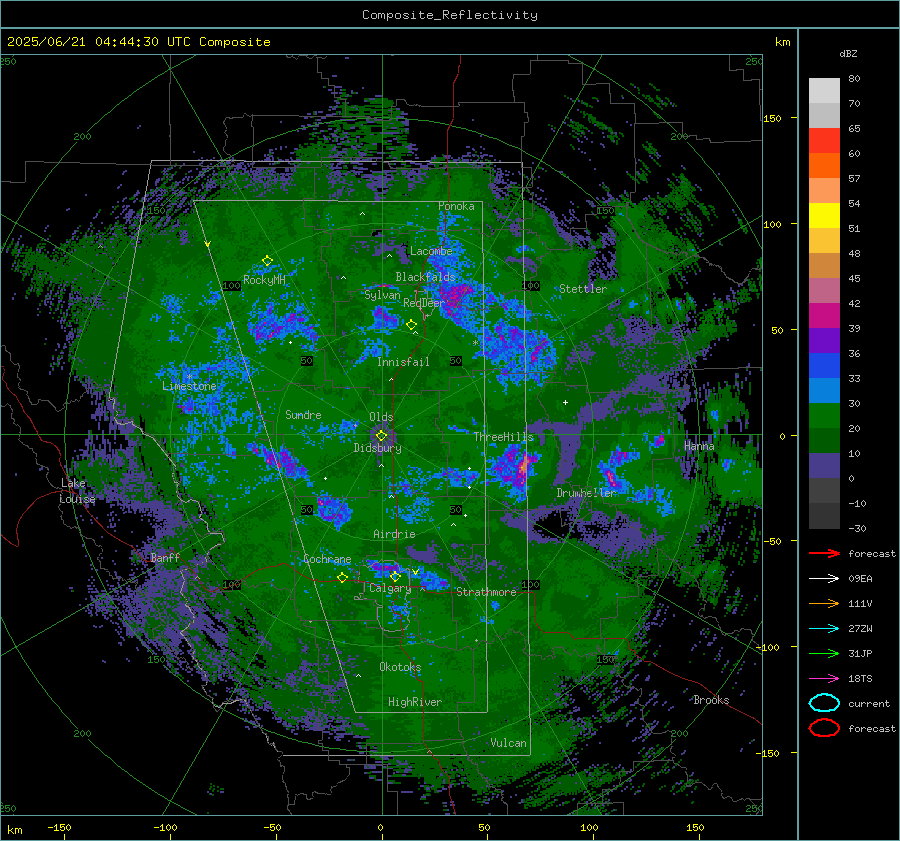Click the red forecast arrow in legend
This screenshot has height=841, width=900.
824,553
